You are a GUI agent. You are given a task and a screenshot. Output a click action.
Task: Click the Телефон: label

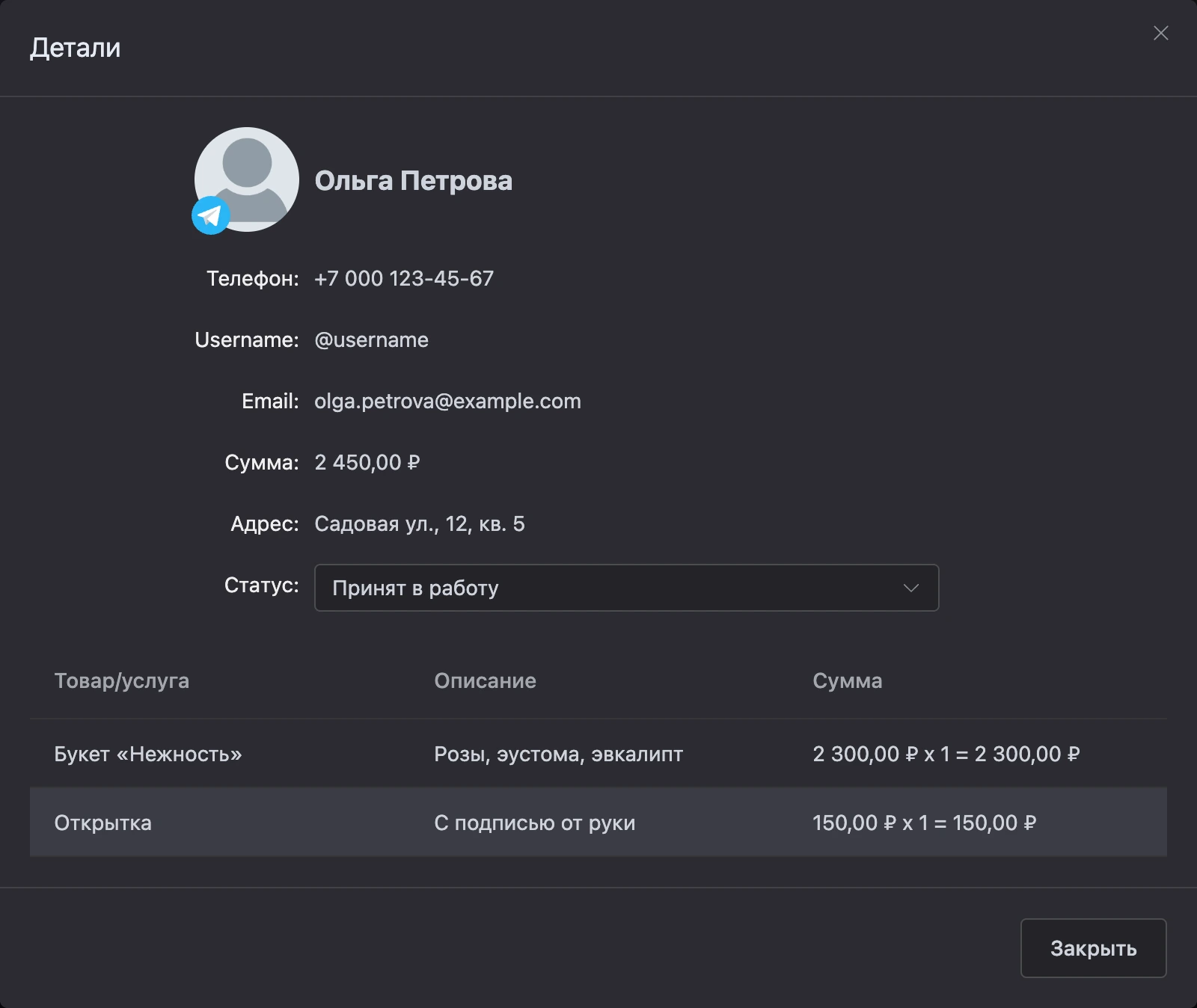pyautogui.click(x=253, y=278)
